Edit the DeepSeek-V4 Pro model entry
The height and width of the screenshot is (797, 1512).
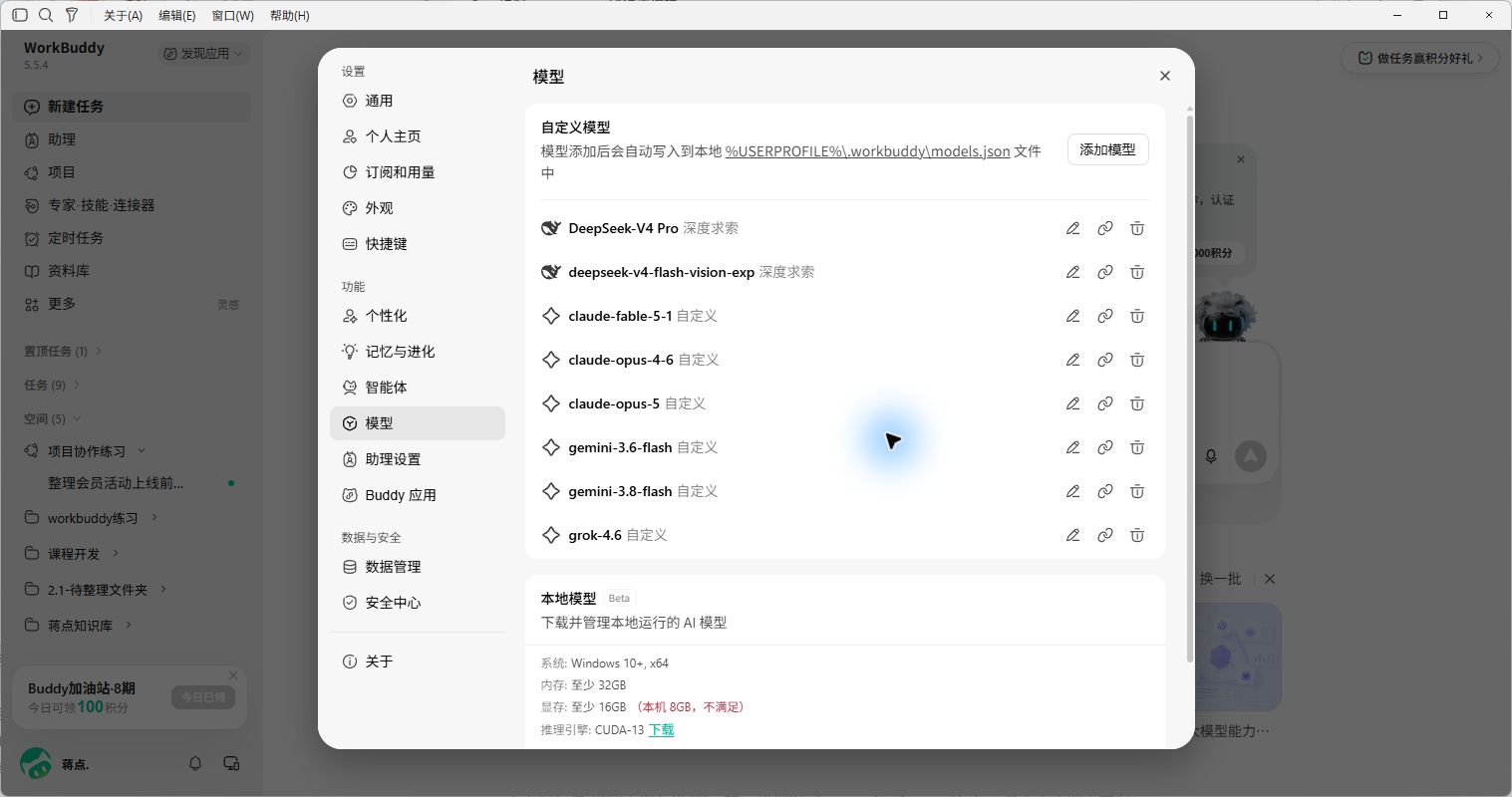click(1072, 228)
